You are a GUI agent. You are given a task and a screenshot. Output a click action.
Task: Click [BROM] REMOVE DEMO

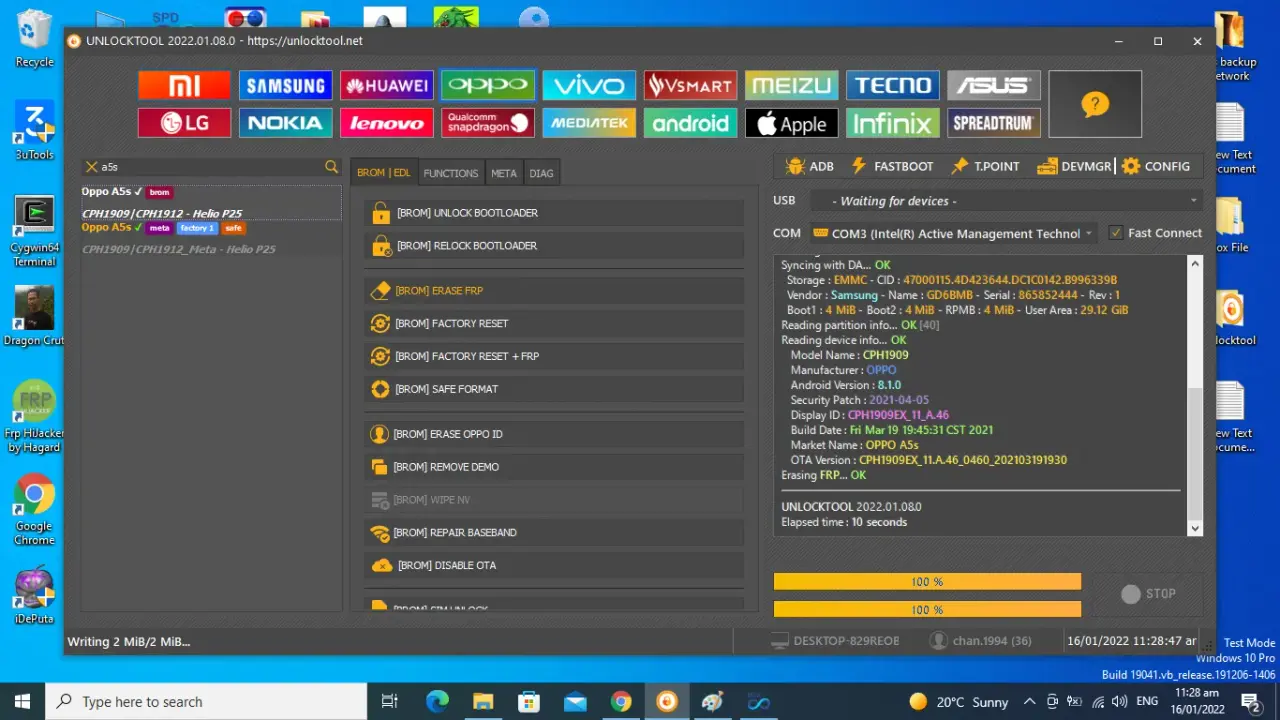pos(554,467)
